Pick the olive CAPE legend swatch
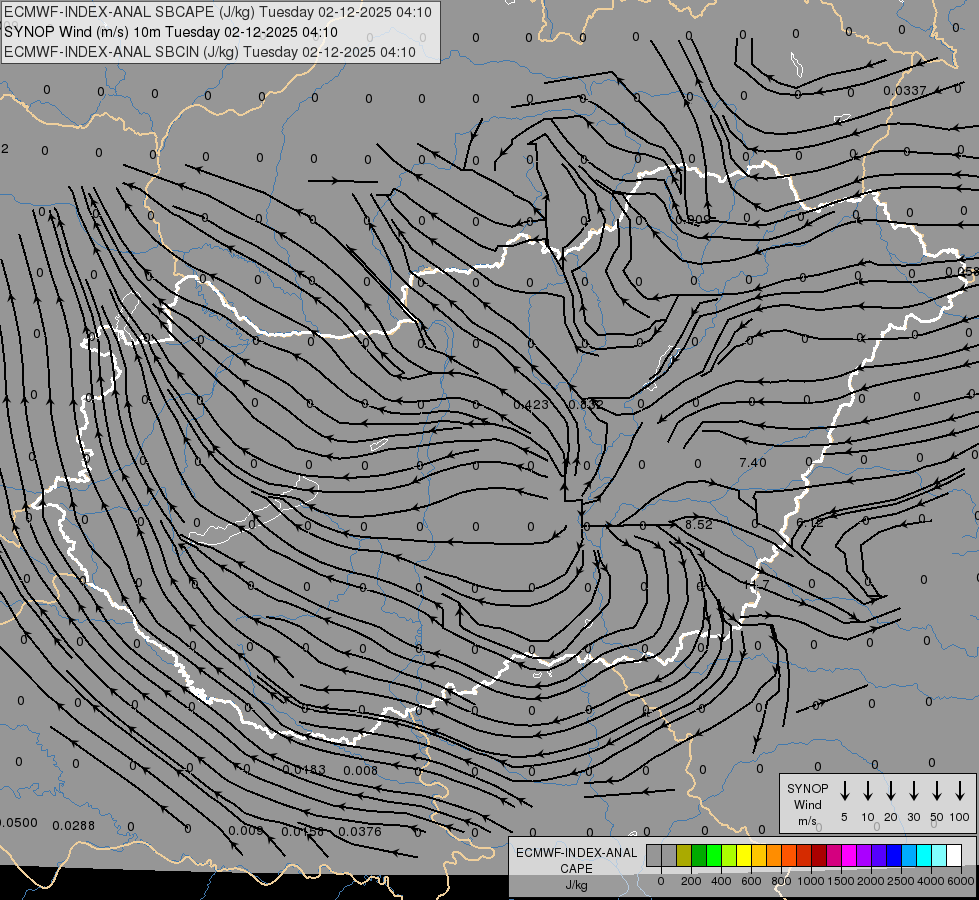 (684, 855)
